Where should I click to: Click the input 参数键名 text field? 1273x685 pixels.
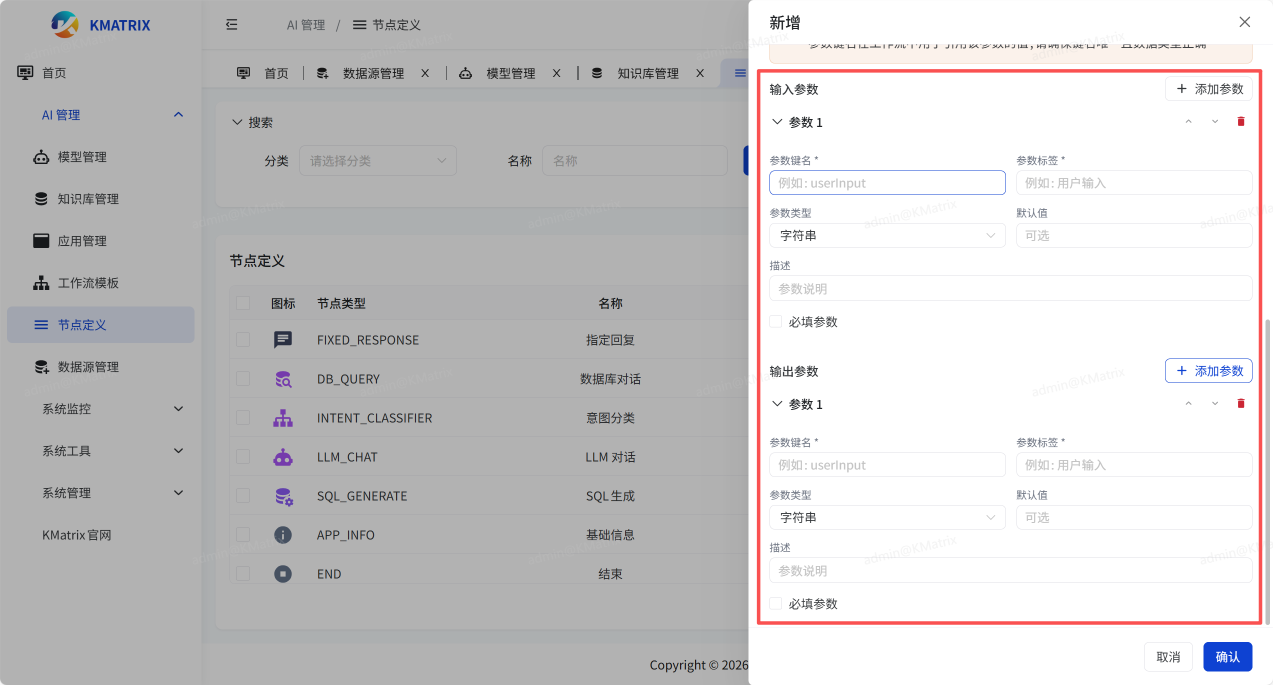click(x=887, y=183)
